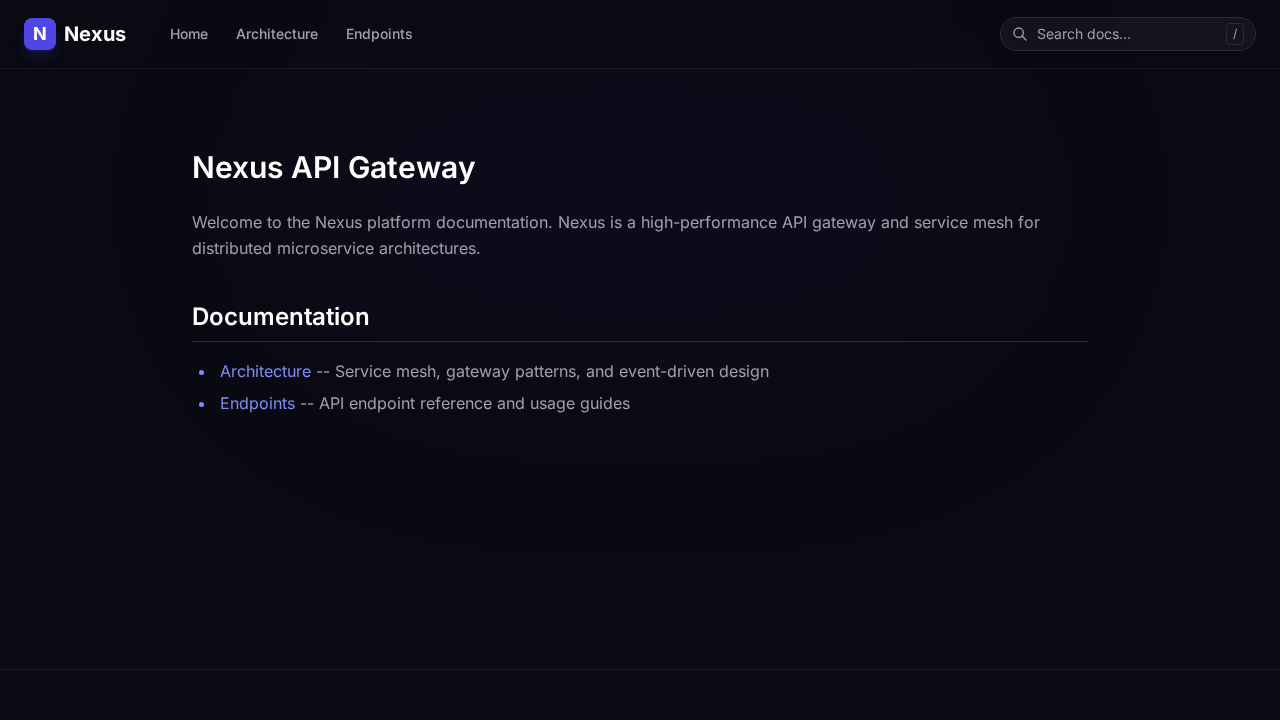Focus the Search docs input field
1280x720 pixels.
[x=1125, y=34]
